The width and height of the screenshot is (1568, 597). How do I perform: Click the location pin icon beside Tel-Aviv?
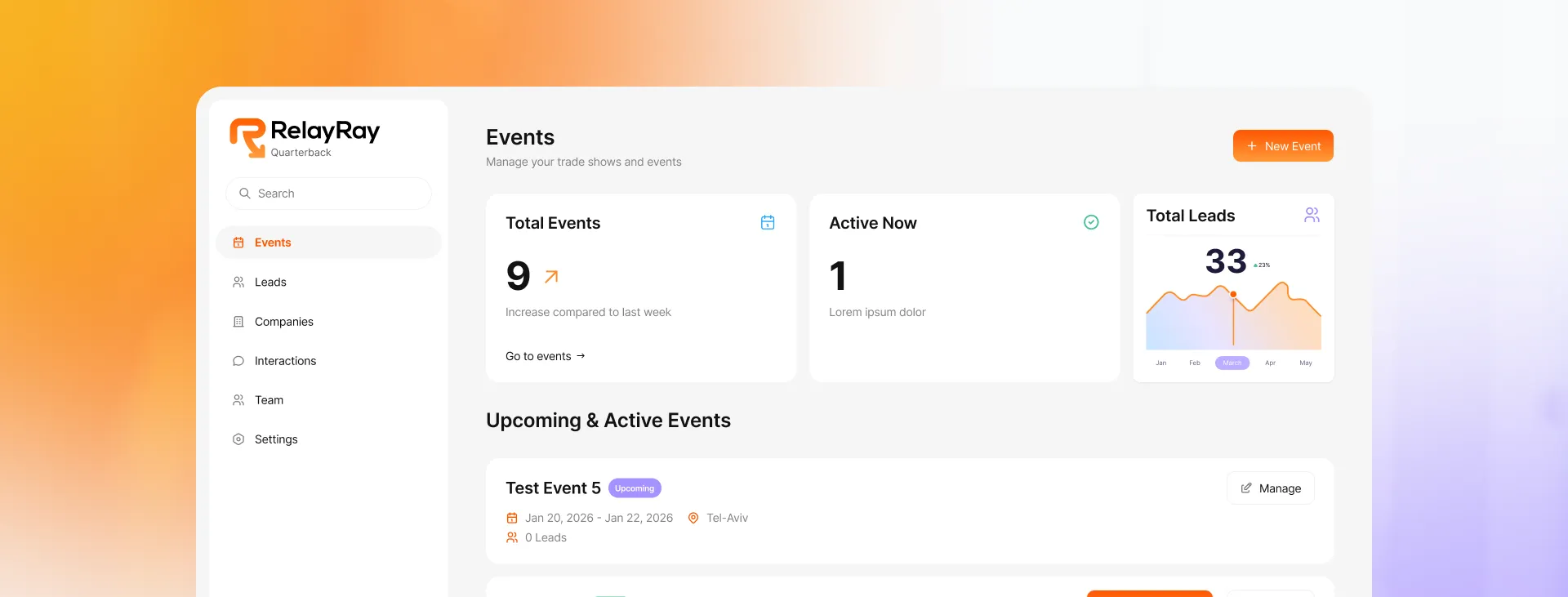tap(693, 518)
